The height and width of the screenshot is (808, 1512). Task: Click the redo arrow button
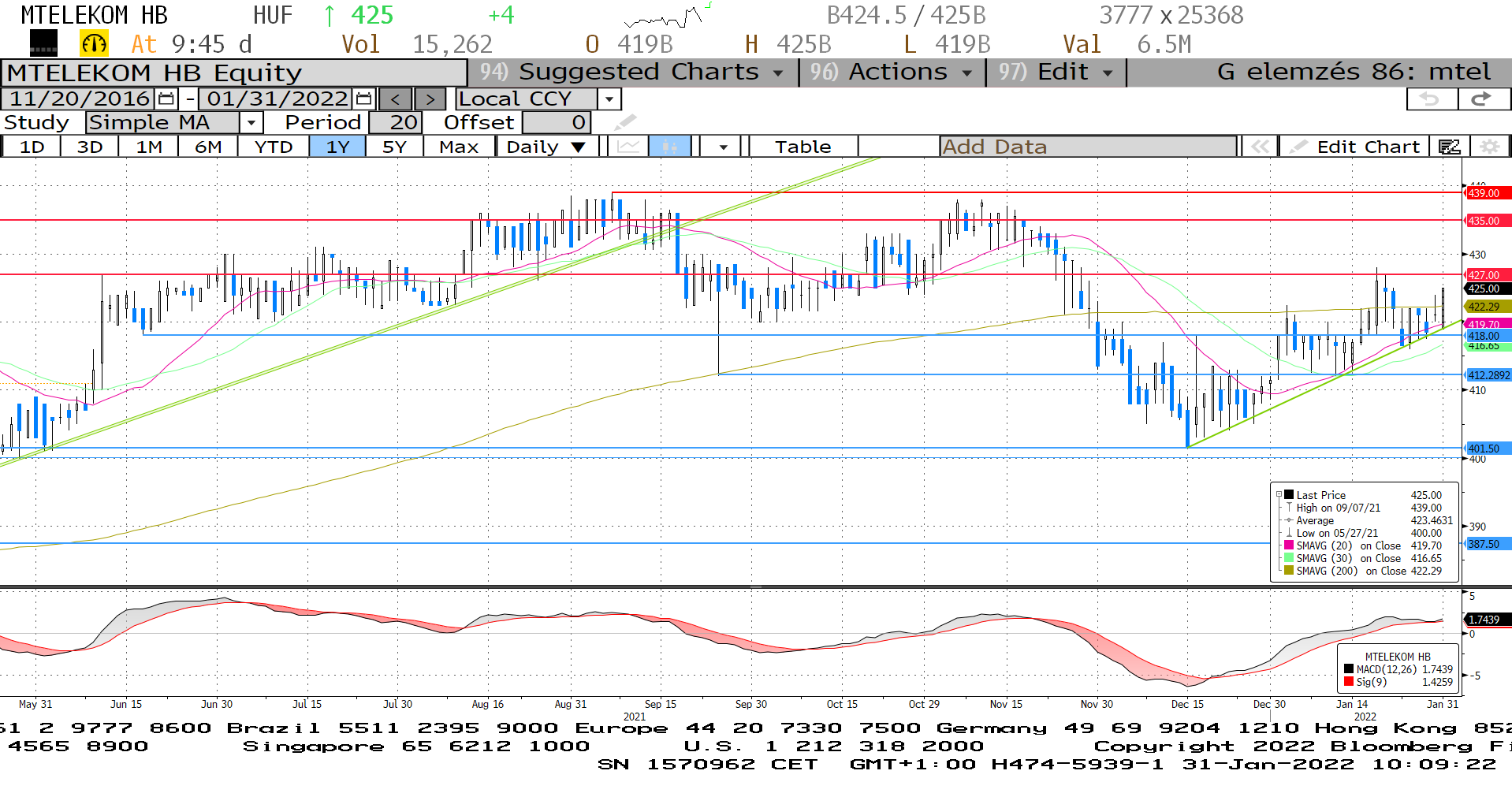(x=1483, y=99)
